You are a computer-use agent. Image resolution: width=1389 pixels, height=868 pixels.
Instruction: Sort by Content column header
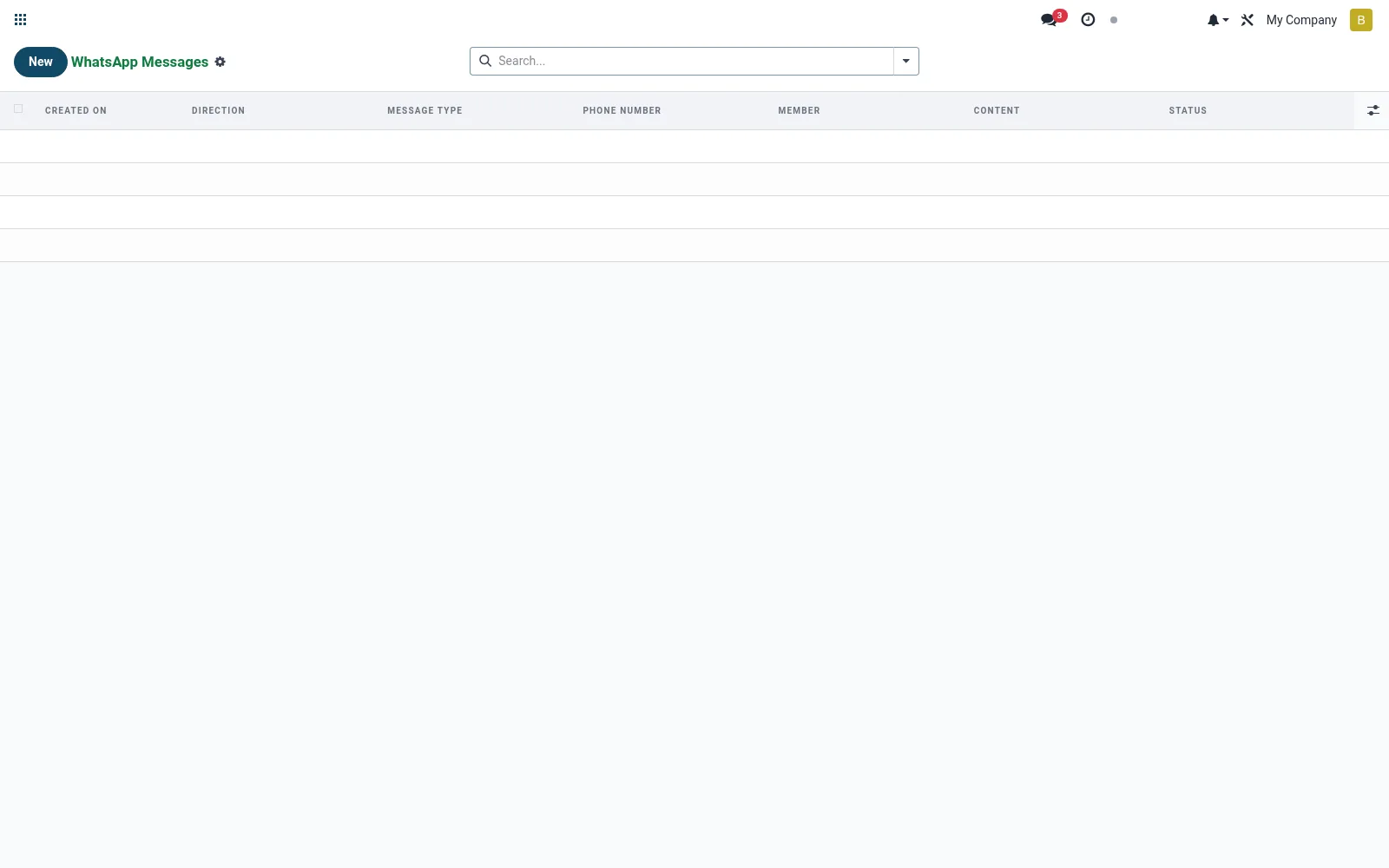click(997, 110)
